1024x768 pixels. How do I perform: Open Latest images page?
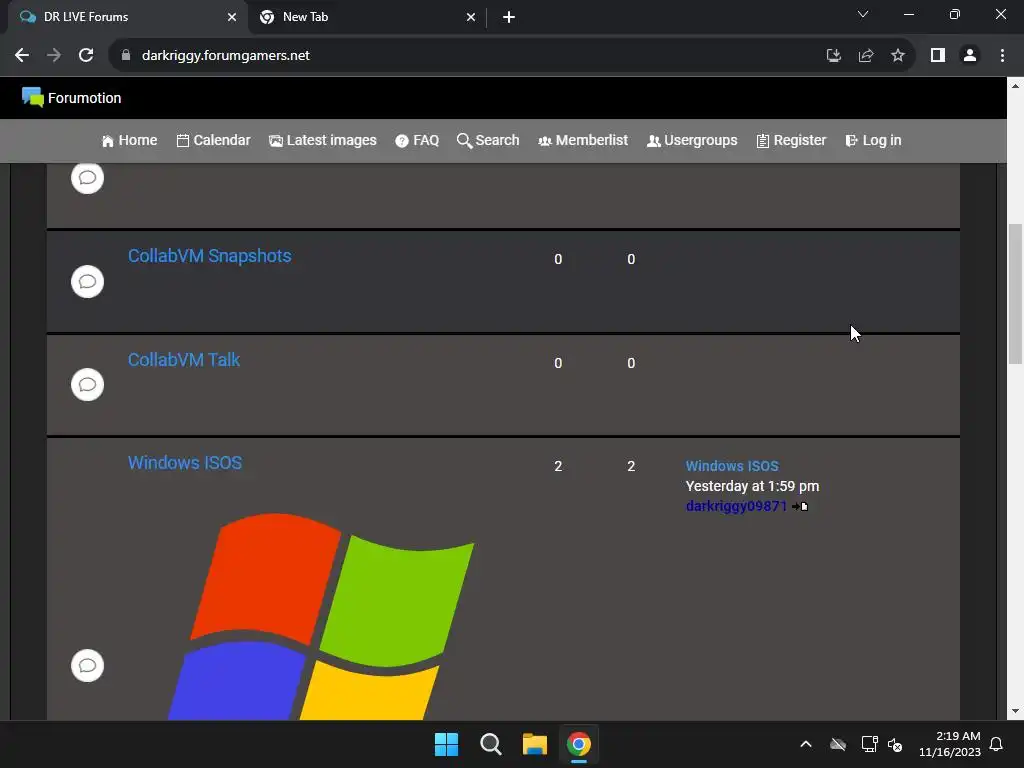323,140
